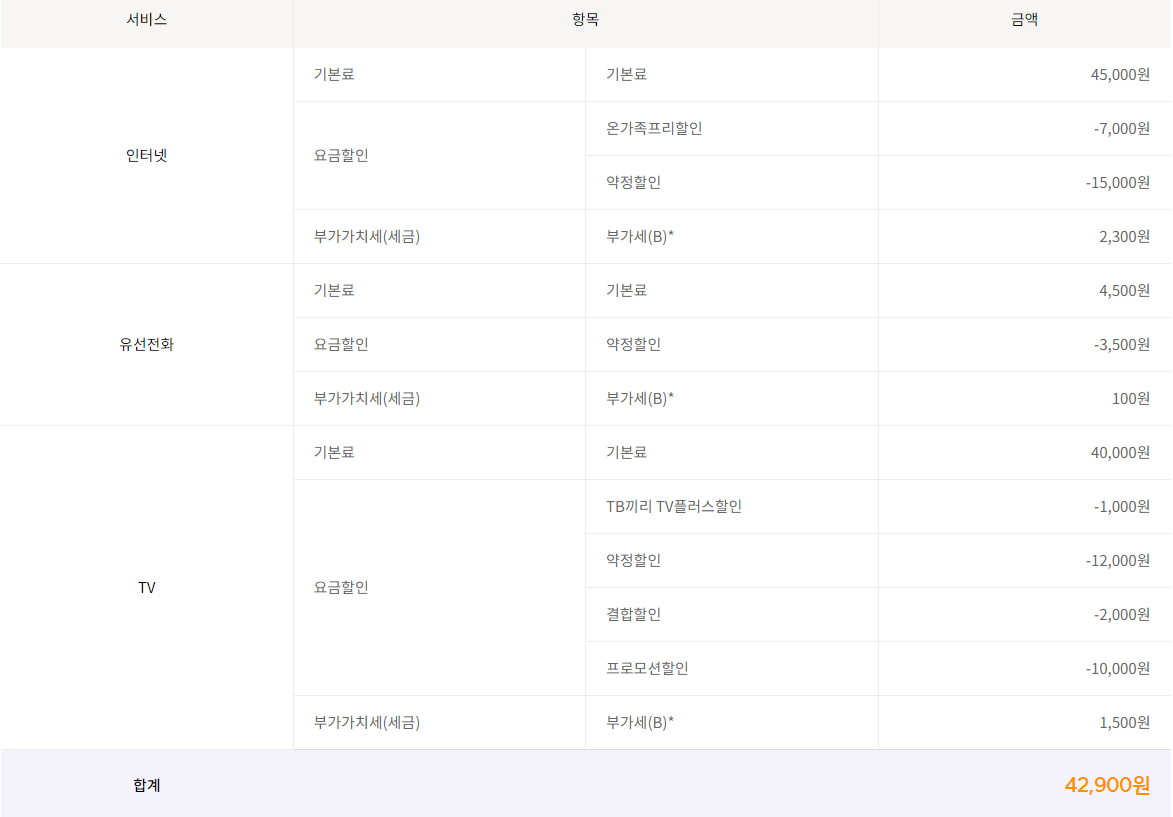Image resolution: width=1173 pixels, height=817 pixels.
Task: Click the 온가족프리할인 discount item
Action: click(654, 129)
